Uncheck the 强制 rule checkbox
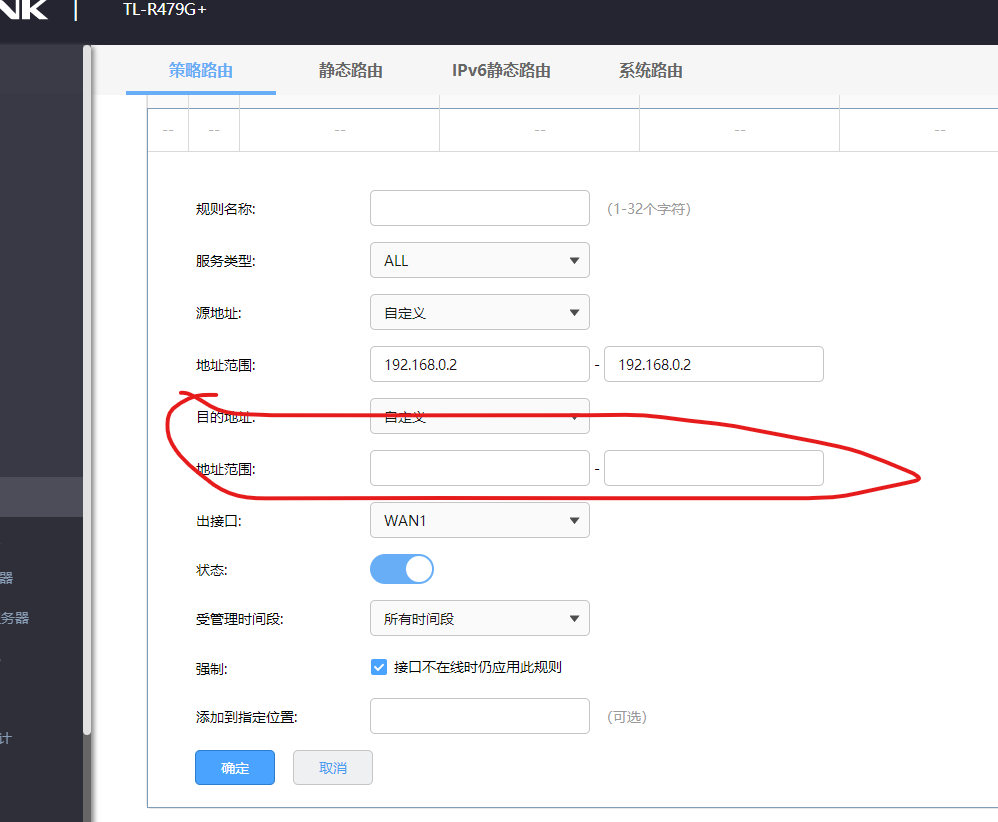998x822 pixels. (378, 667)
